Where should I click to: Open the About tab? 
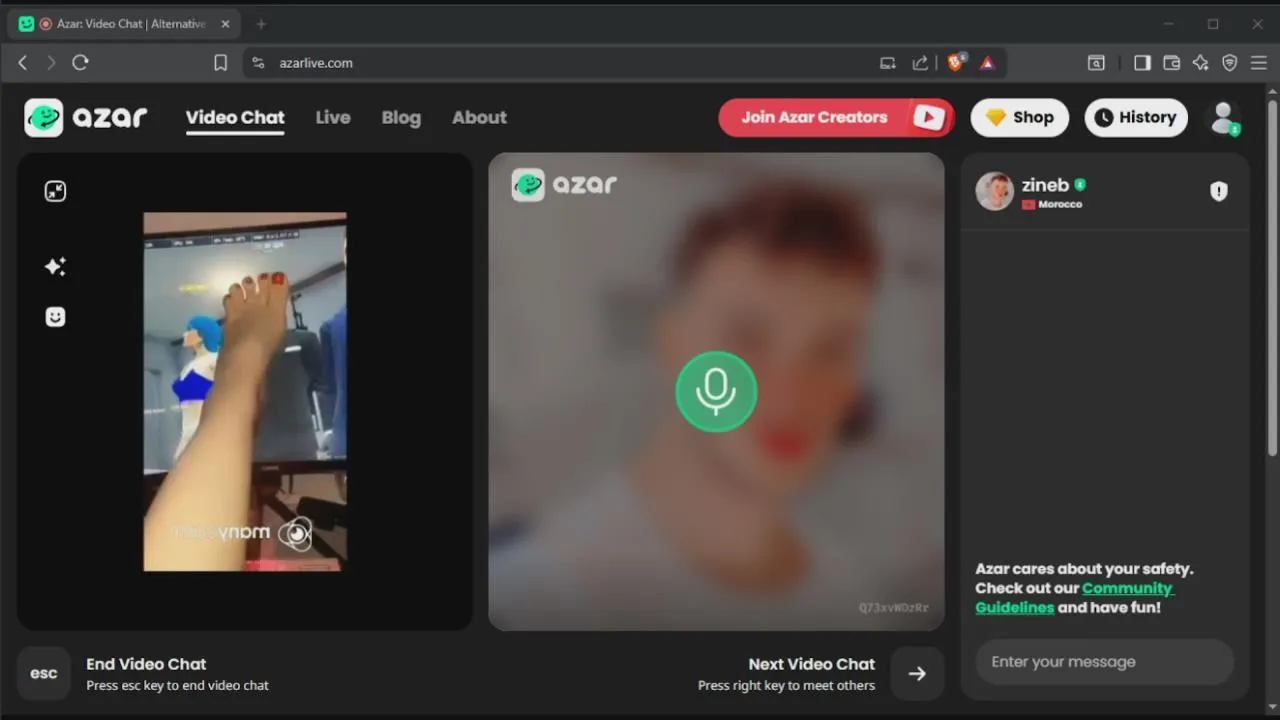(479, 117)
